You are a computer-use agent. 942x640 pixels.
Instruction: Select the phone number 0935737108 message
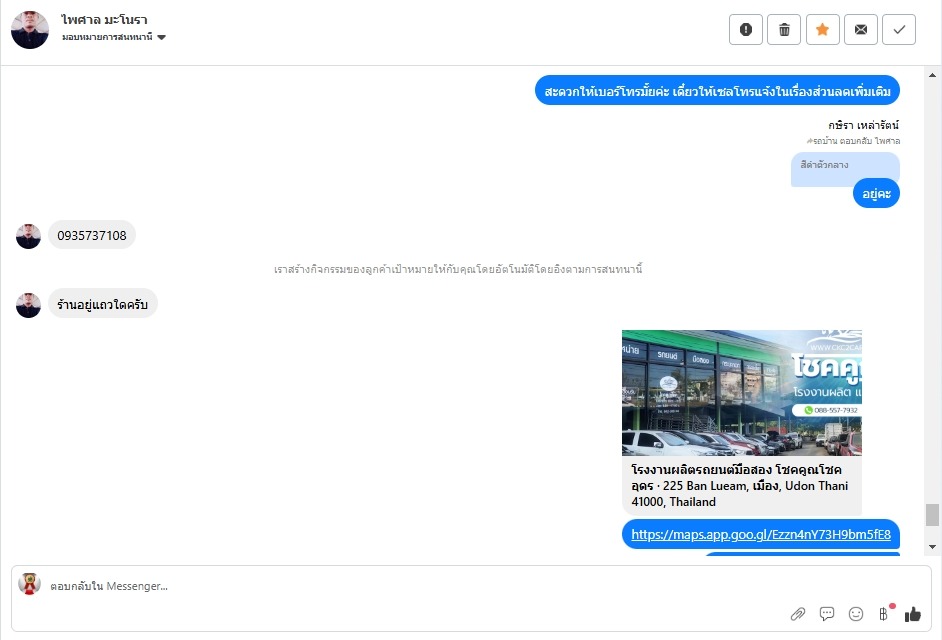tap(92, 236)
